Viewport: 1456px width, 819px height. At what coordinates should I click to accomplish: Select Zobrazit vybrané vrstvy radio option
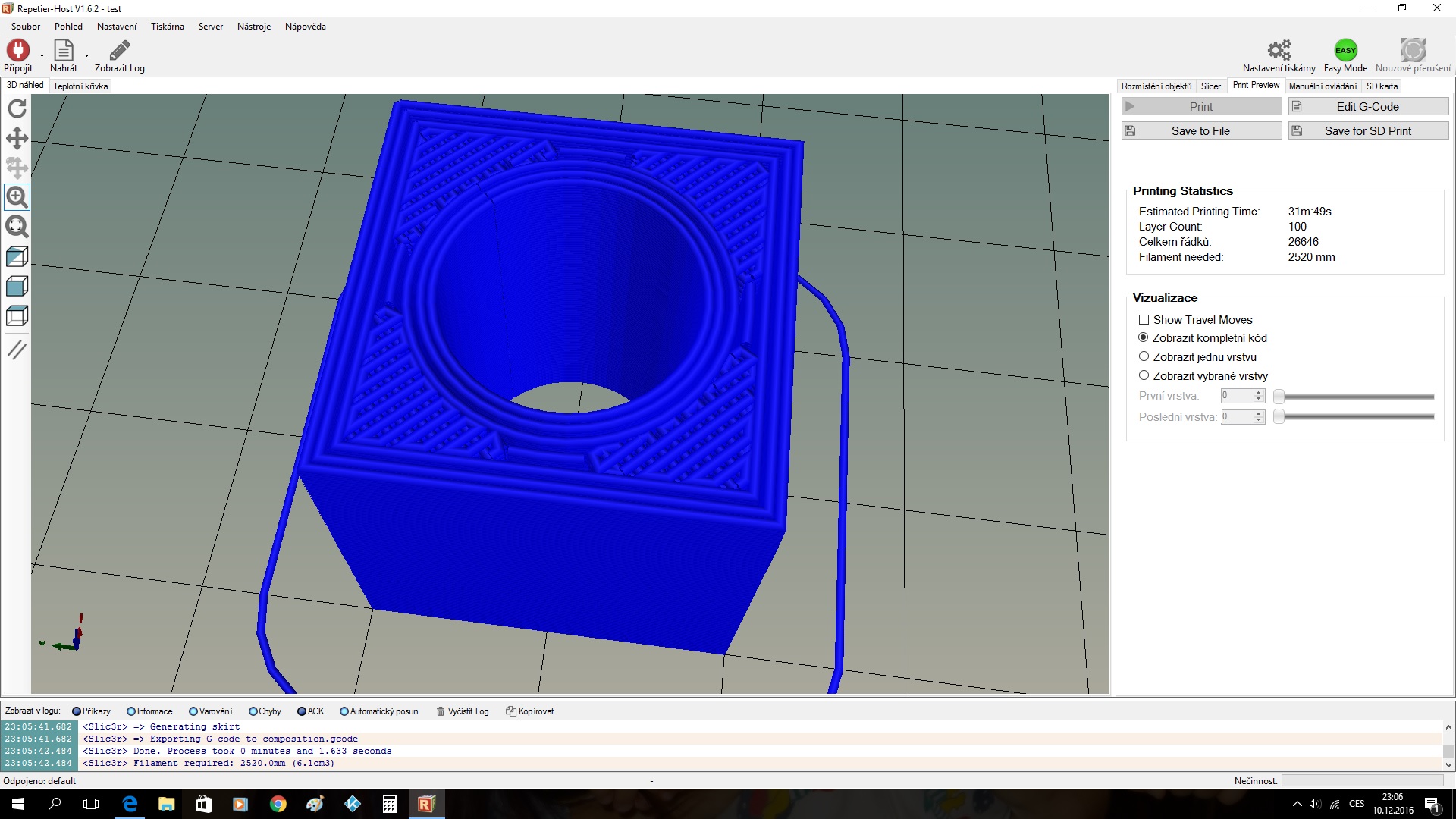pos(1144,375)
